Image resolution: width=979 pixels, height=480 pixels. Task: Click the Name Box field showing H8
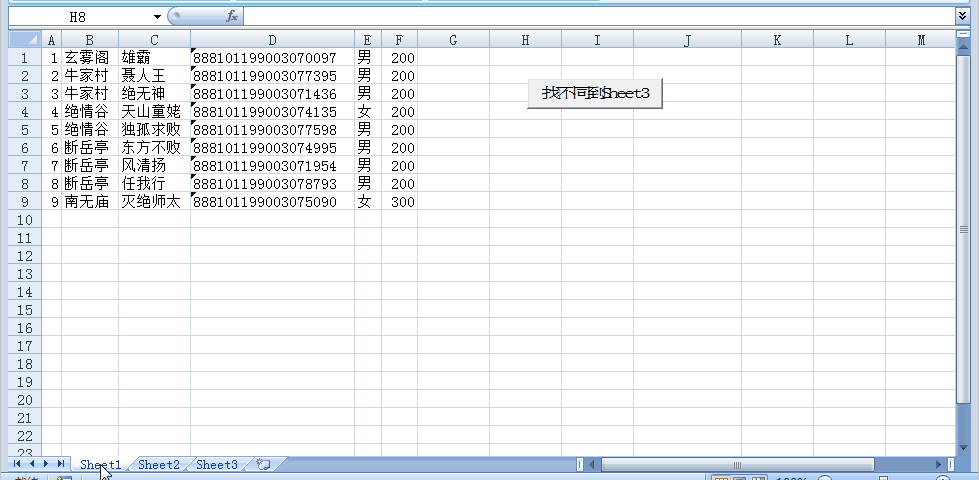[79, 17]
